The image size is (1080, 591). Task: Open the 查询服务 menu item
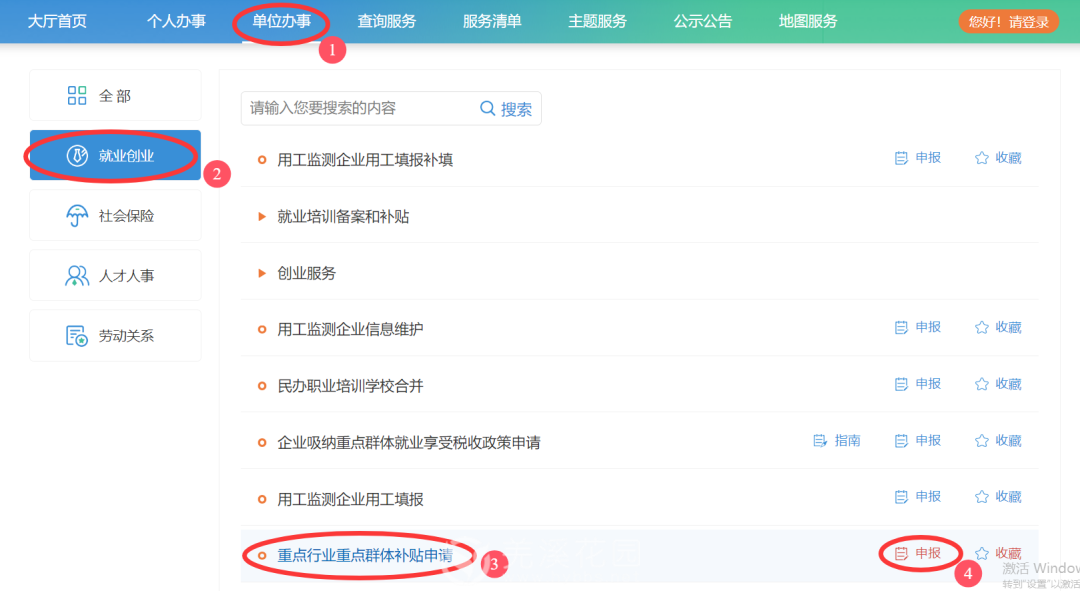[x=387, y=21]
